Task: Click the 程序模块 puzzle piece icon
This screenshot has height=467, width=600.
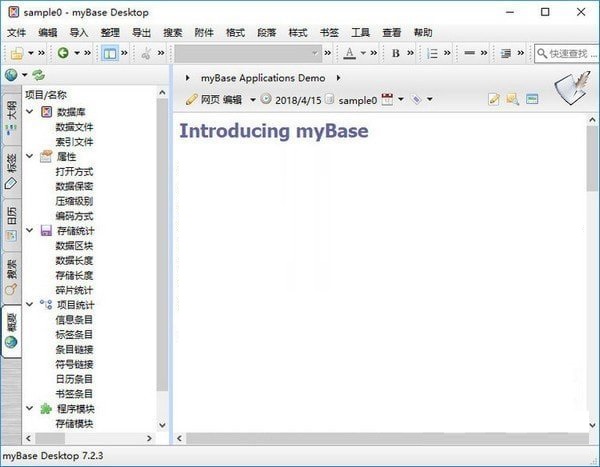Action: (46, 409)
